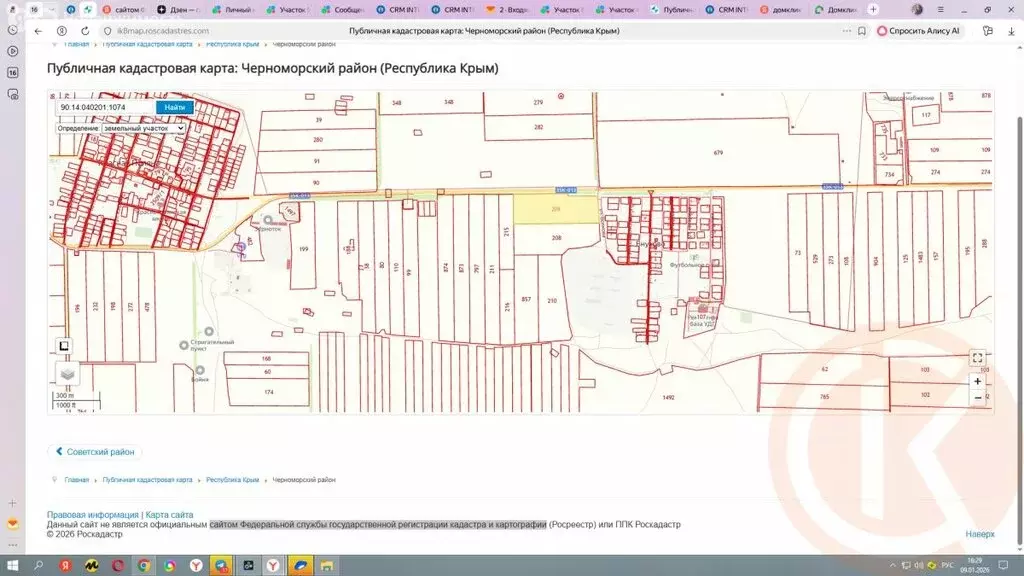Zoom out on the cadastral map
Viewport: 1024px width, 576px height.
(x=978, y=397)
